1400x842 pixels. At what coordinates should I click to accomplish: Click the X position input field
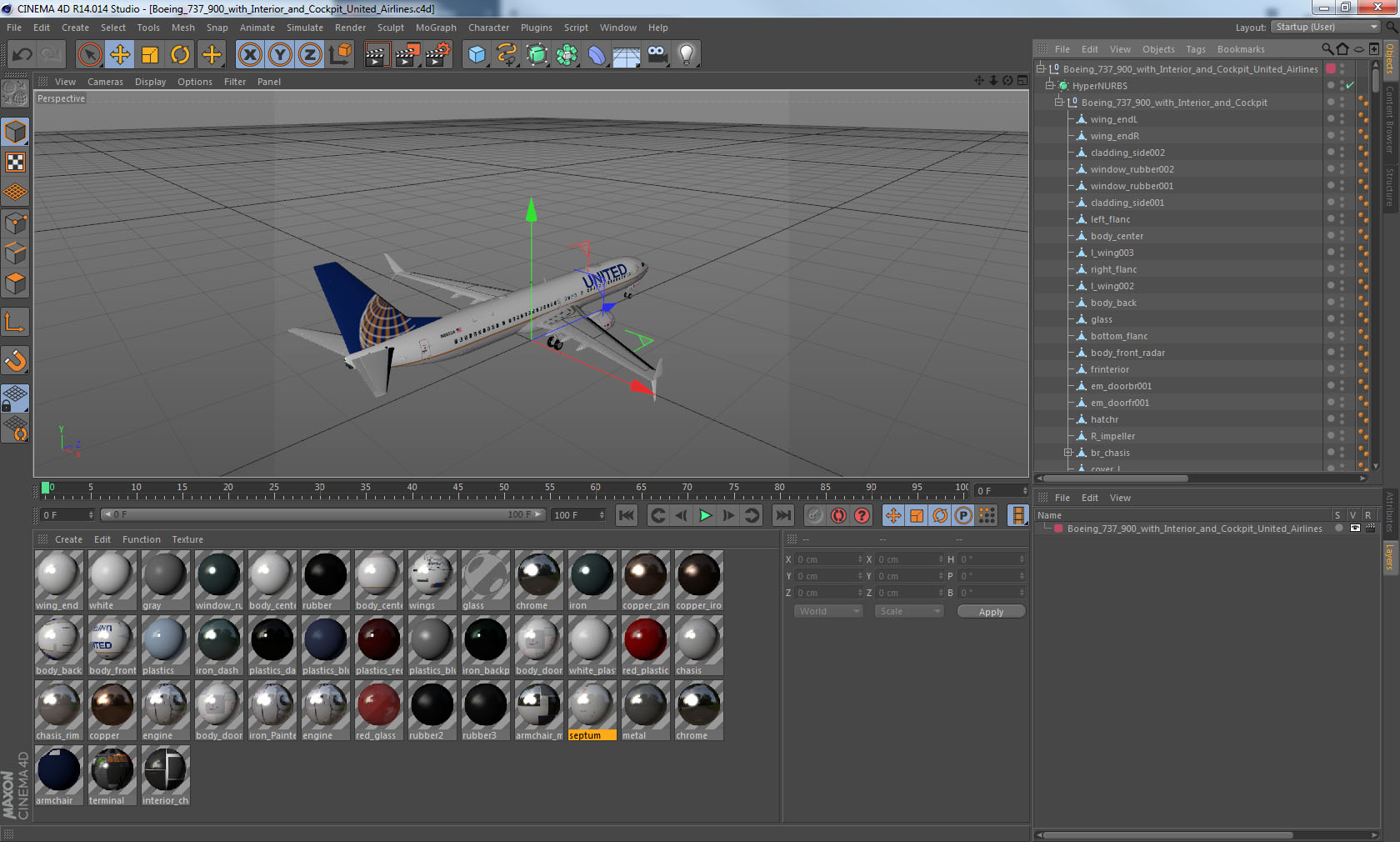coord(828,559)
